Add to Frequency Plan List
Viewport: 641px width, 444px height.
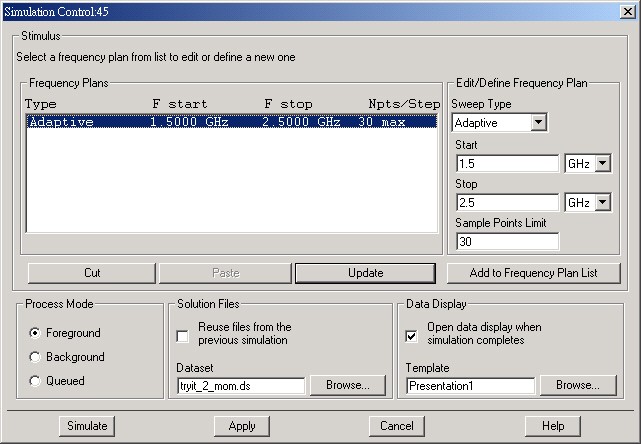[533, 273]
